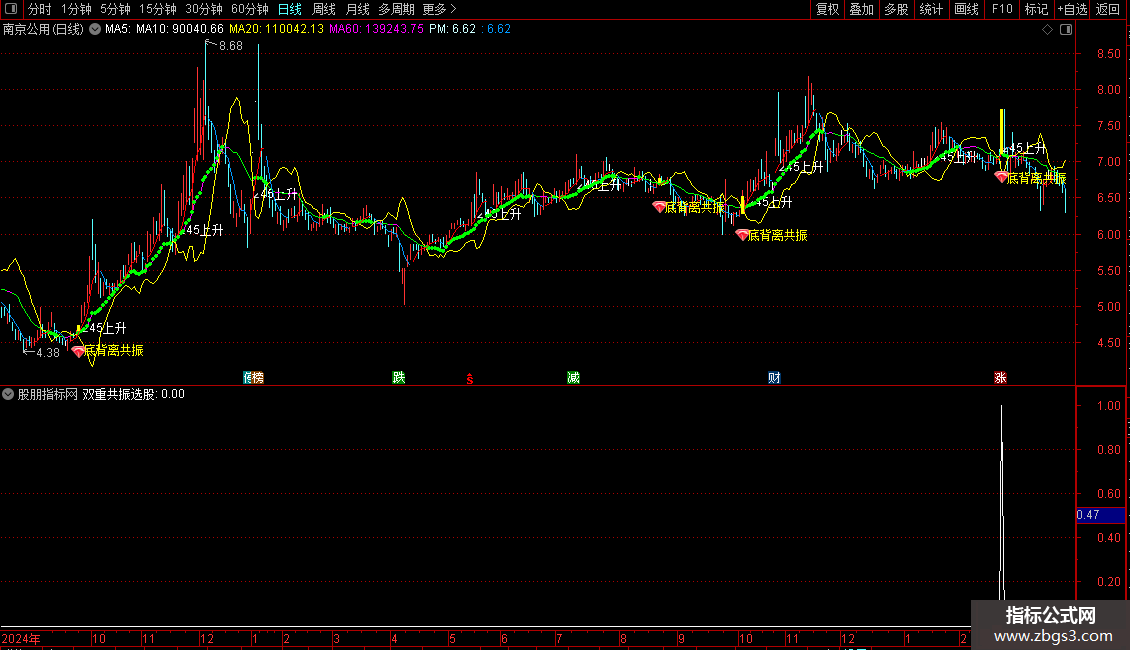Open the 更多 periods expander
The width and height of the screenshot is (1130, 650).
tap(440, 9)
